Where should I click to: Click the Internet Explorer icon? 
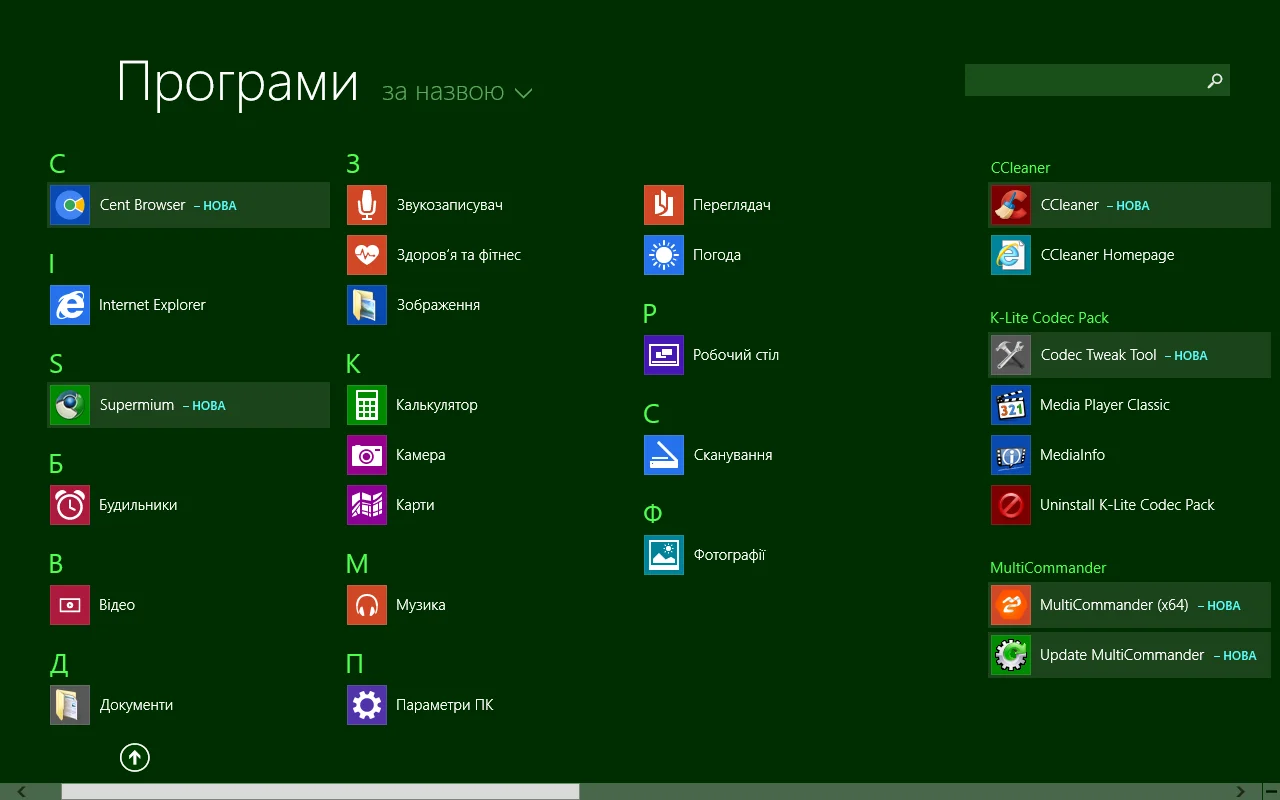tap(70, 305)
